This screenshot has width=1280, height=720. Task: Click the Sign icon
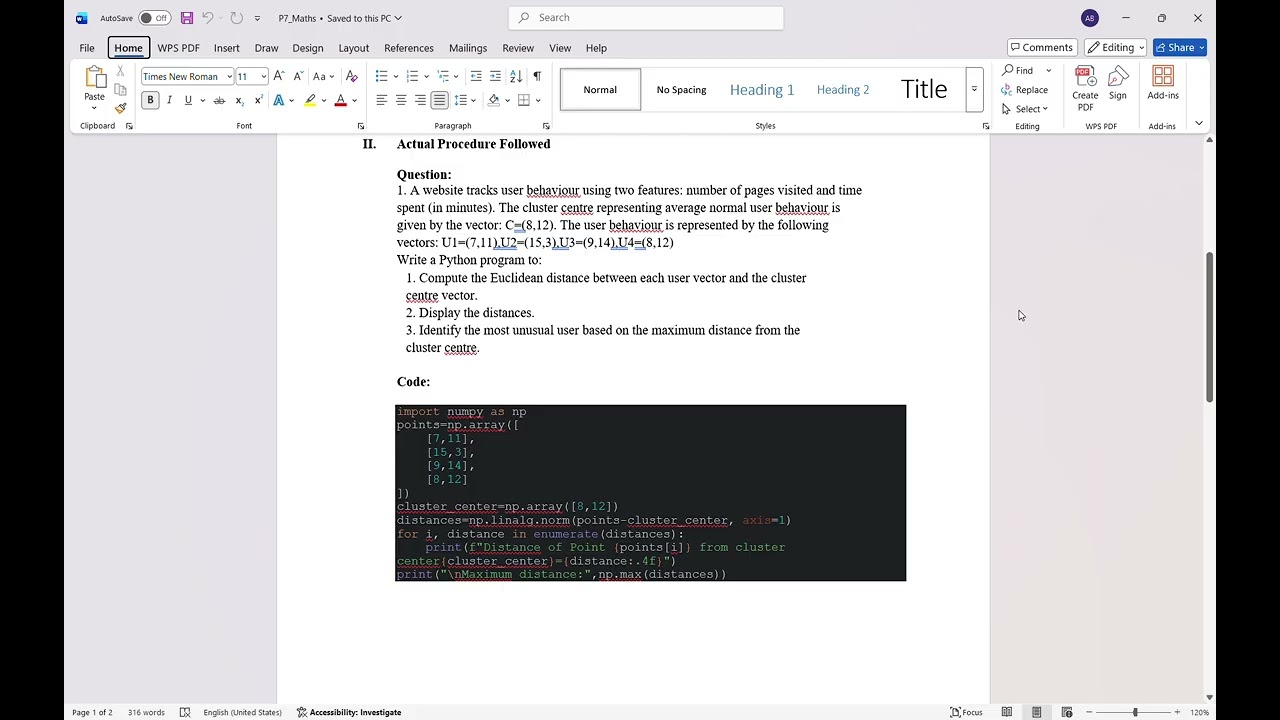click(x=1118, y=83)
